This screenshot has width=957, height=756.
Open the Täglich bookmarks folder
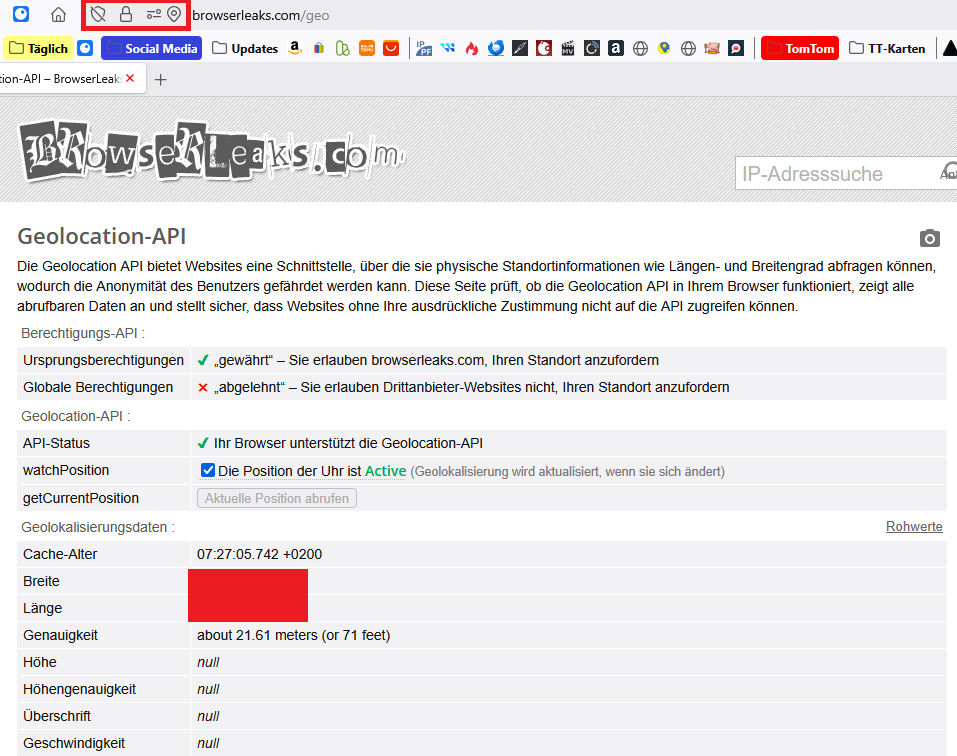pyautogui.click(x=38, y=48)
